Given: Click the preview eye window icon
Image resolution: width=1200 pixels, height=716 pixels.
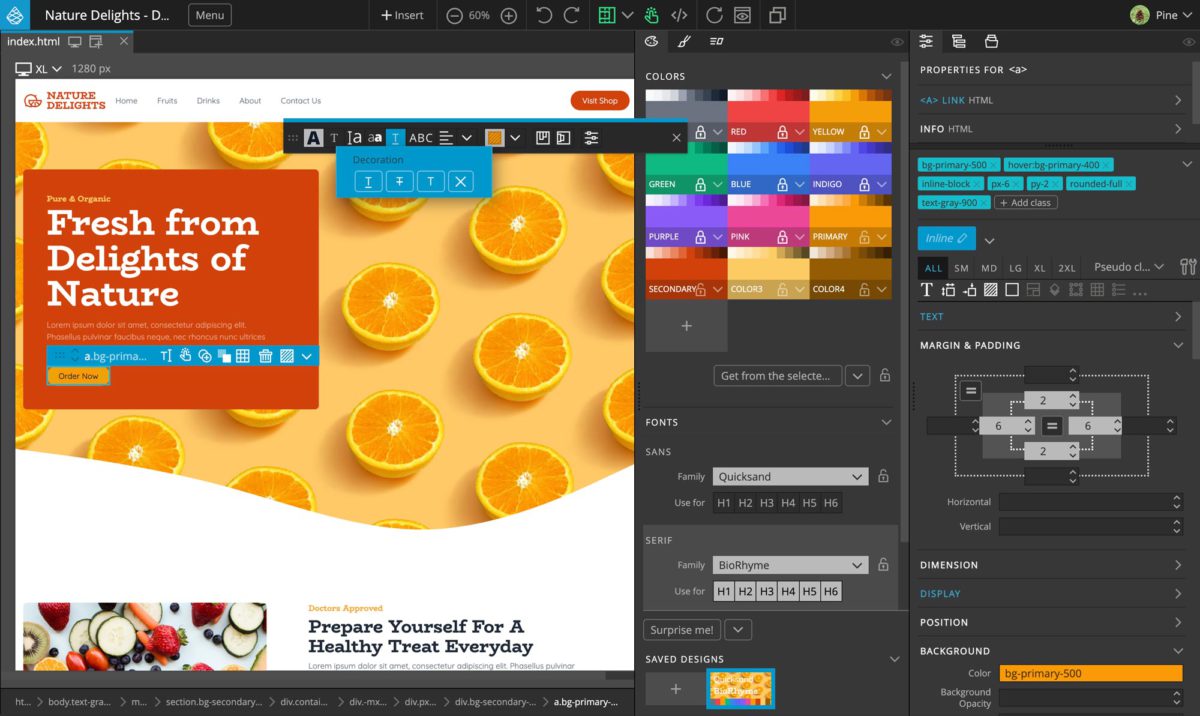Looking at the screenshot, I should (x=742, y=15).
